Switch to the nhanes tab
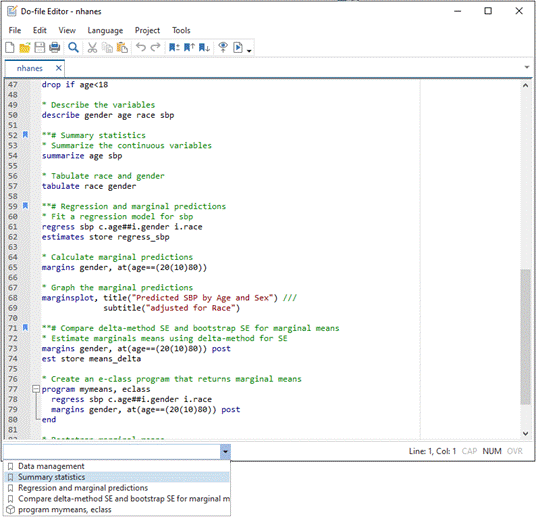The image size is (536, 517). 30,68
